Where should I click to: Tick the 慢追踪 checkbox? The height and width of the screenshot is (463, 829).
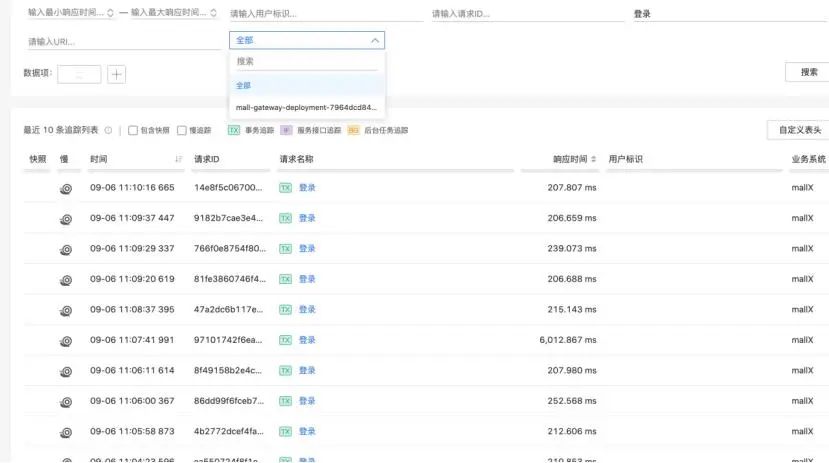[182, 130]
